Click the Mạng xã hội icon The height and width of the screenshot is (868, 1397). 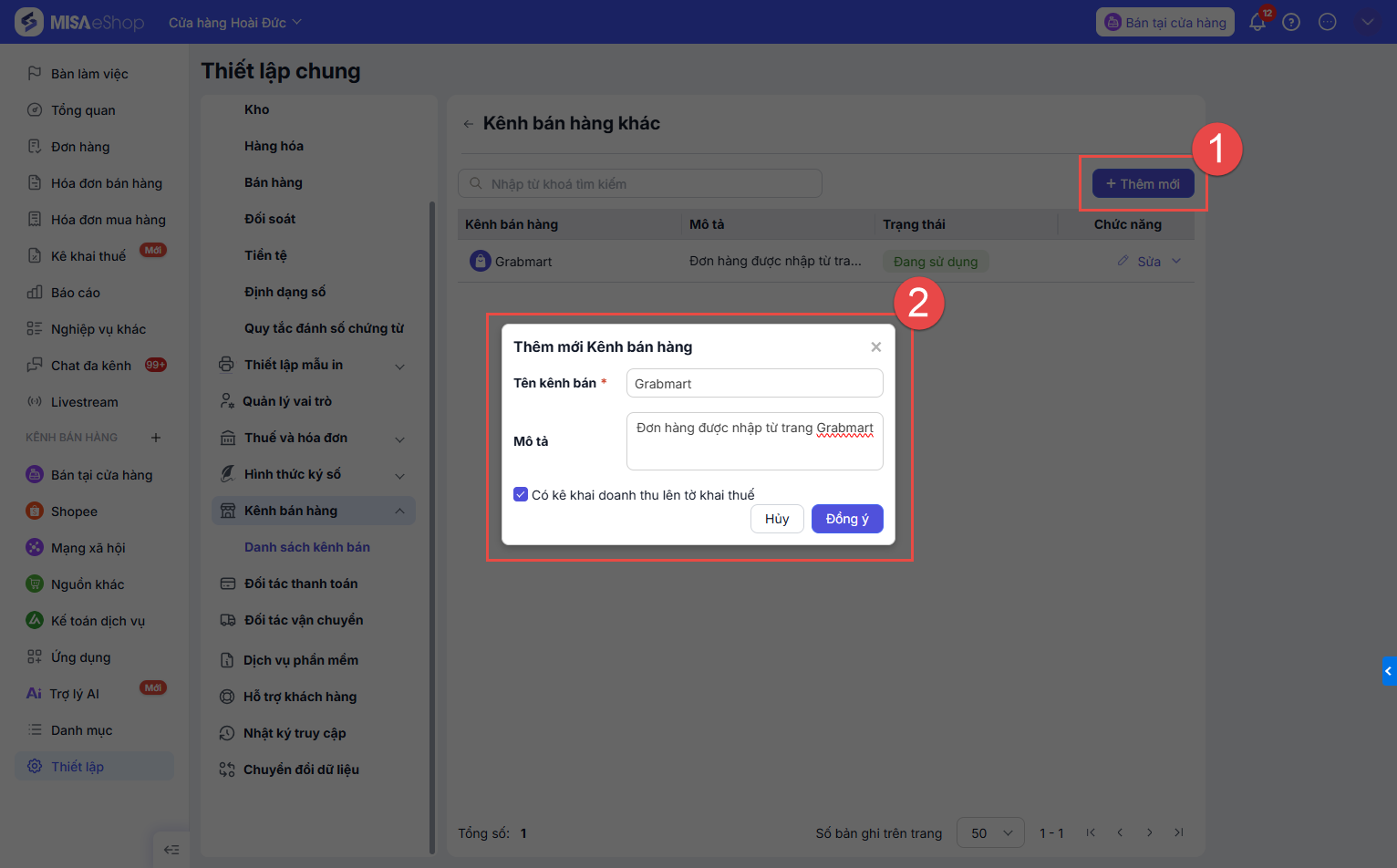35,547
